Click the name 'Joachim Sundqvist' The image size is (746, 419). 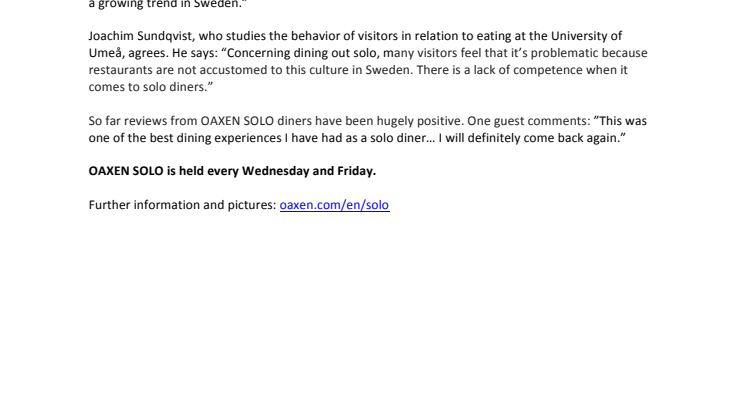140,36
